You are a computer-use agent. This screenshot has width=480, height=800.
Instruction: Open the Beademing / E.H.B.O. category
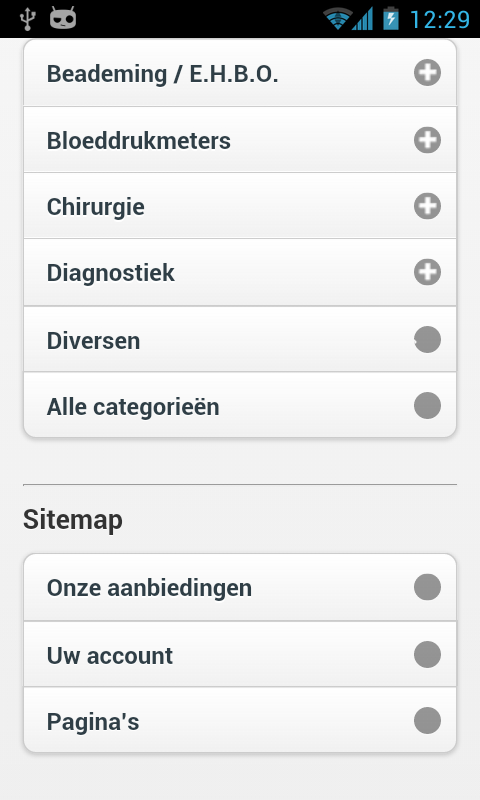[240, 73]
